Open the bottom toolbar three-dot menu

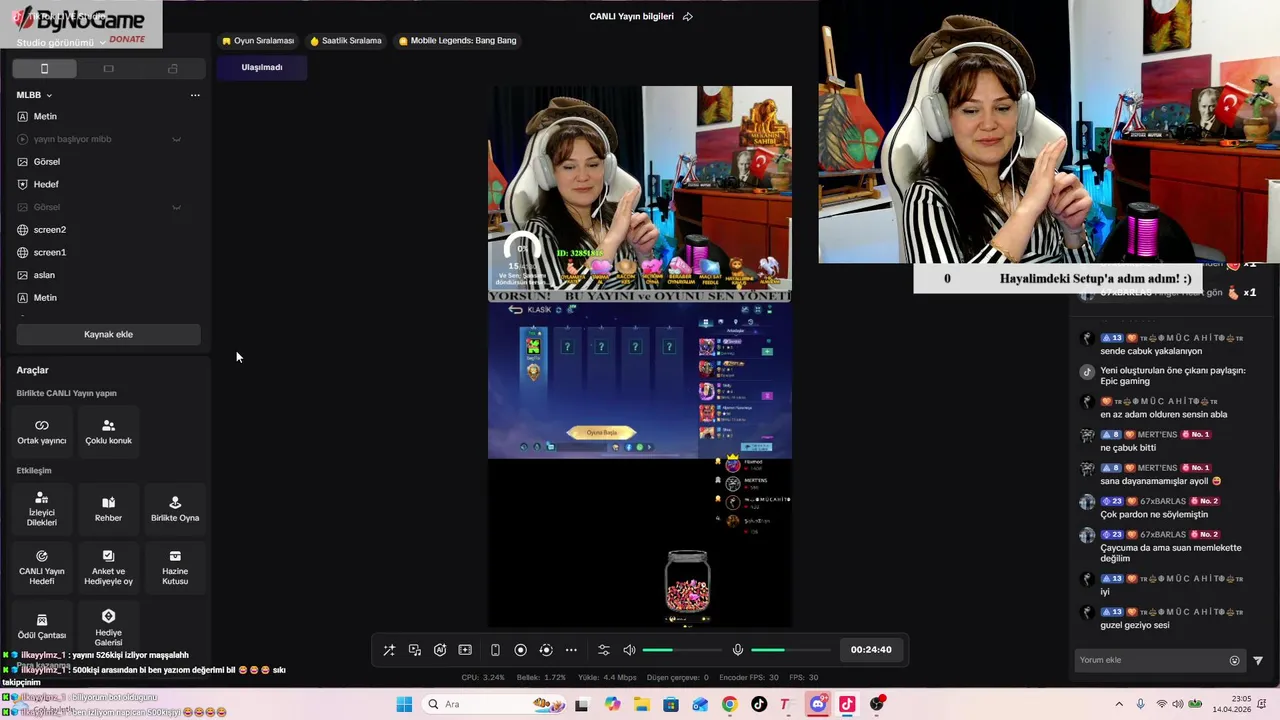tap(571, 650)
